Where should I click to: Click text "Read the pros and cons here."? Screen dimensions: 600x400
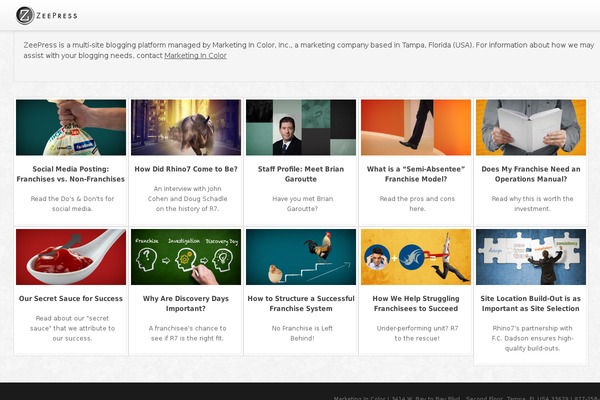tap(417, 204)
